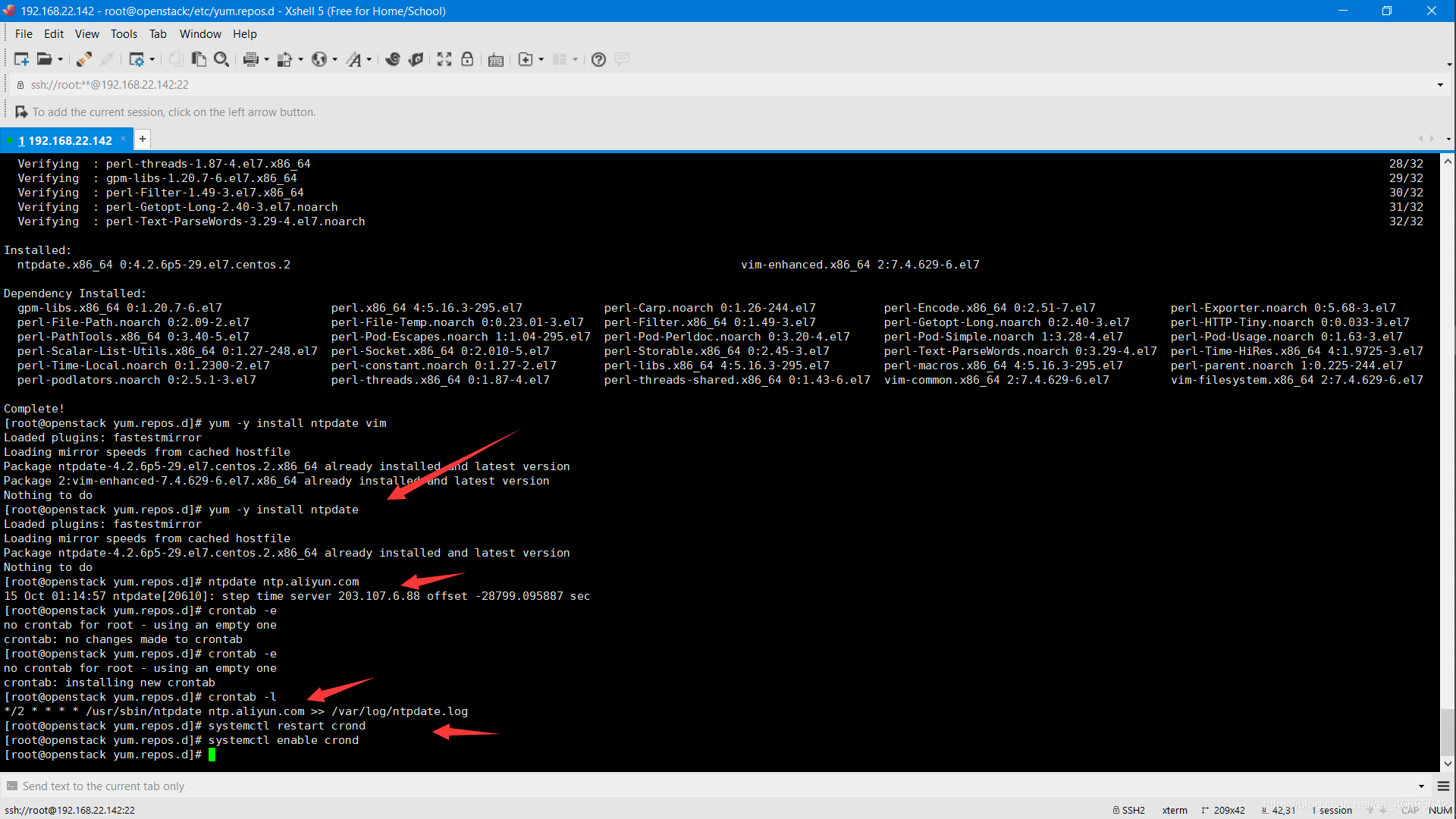Click the Paste clipboard icon
This screenshot has height=819, width=1456.
coord(199,59)
